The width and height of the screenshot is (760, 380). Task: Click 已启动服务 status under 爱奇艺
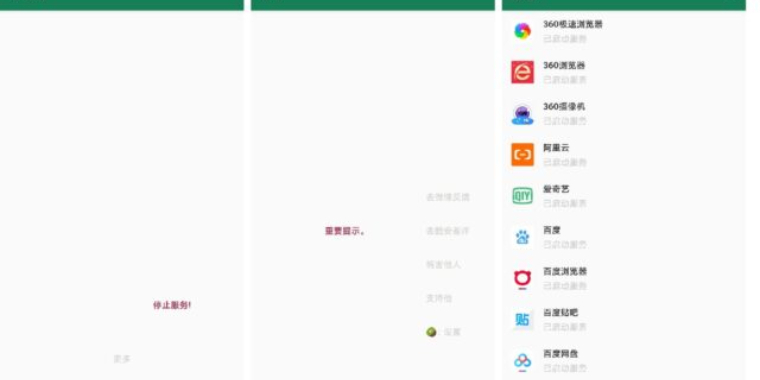point(565,203)
